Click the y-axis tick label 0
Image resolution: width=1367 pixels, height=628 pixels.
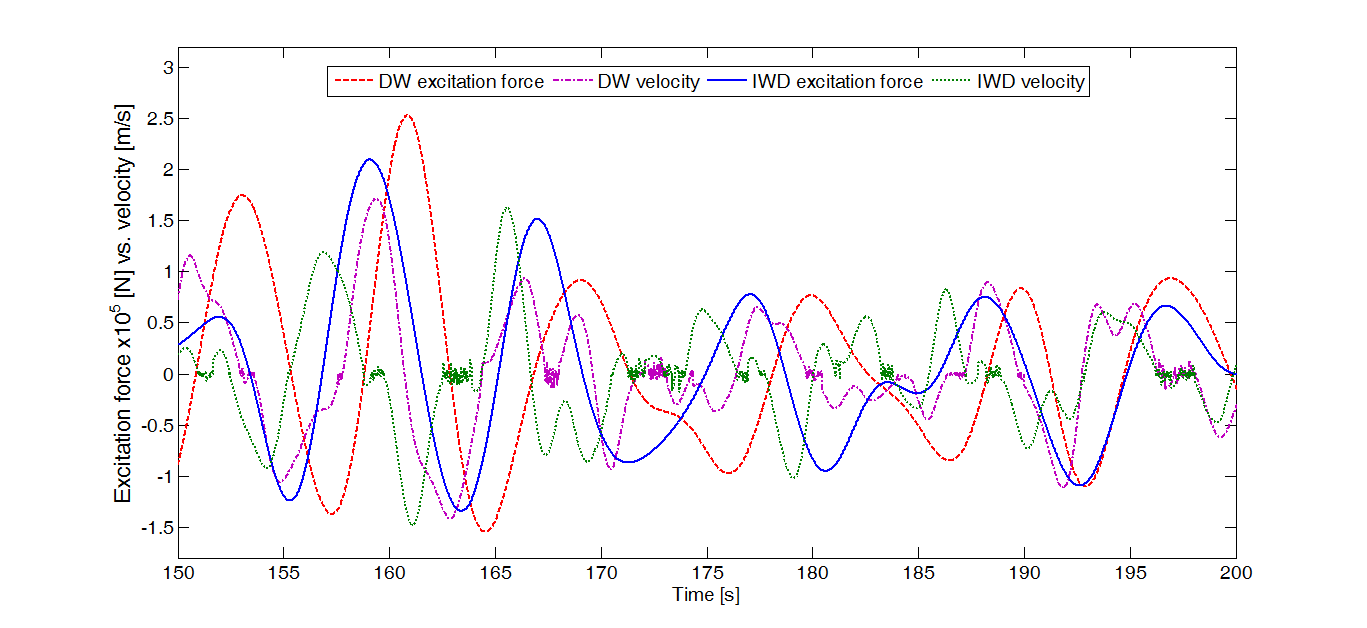[x=166, y=374]
